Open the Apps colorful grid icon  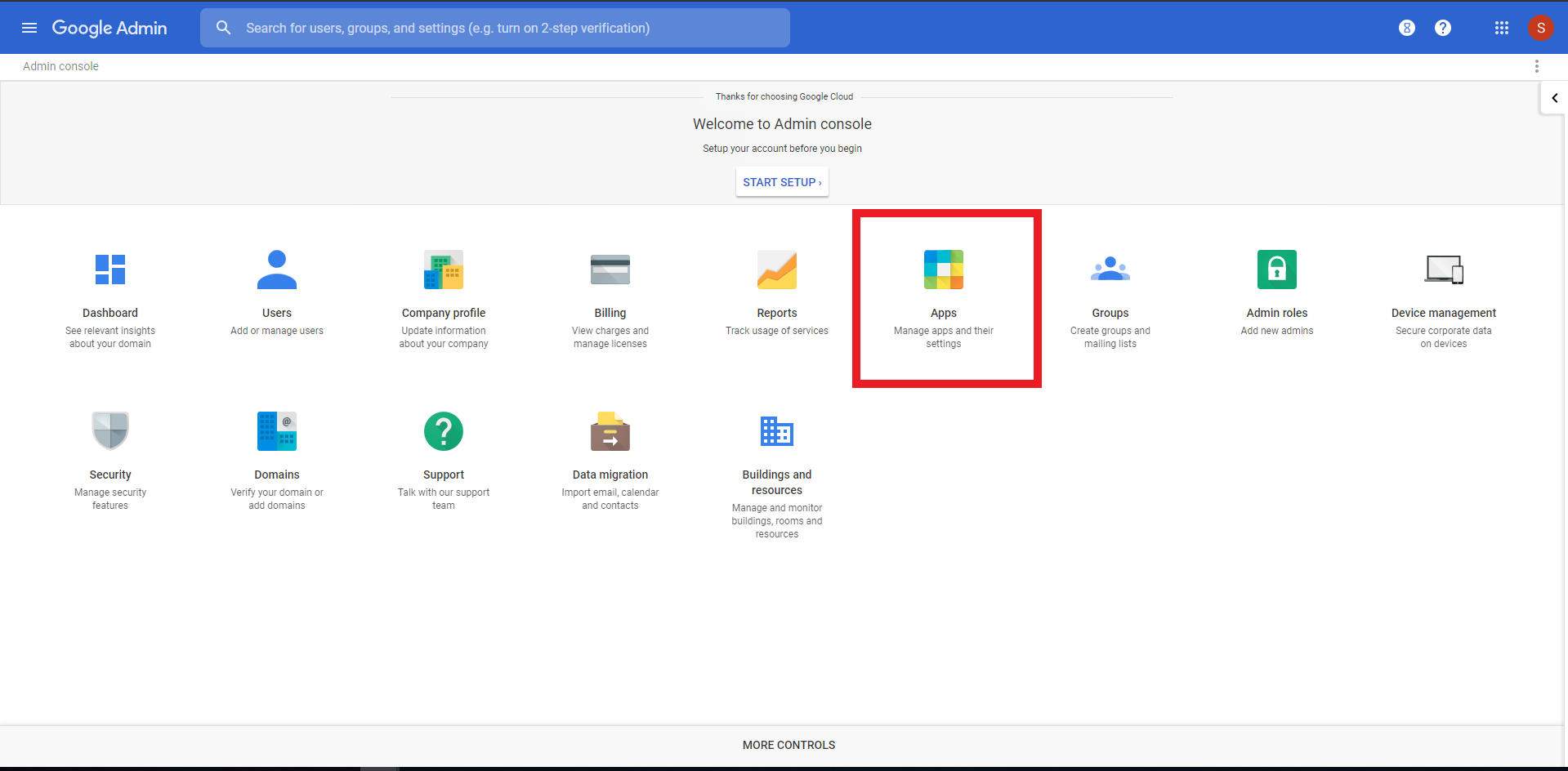[944, 270]
